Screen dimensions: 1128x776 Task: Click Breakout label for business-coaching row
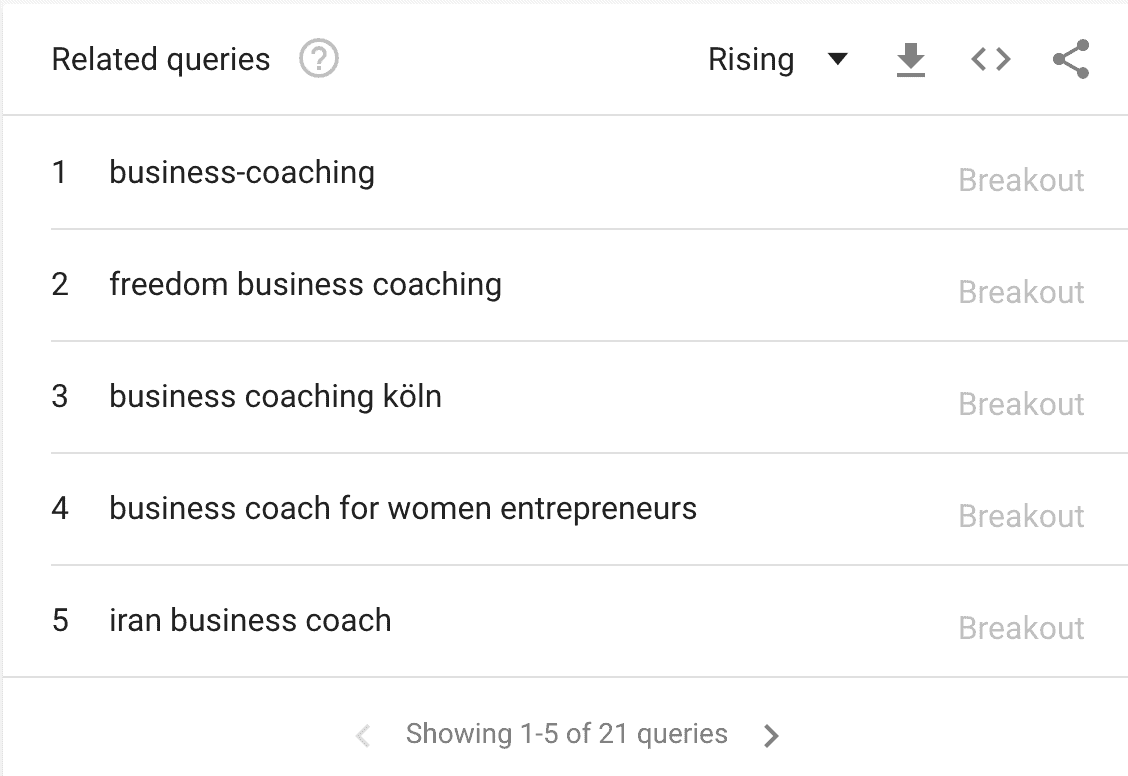[1021, 180]
